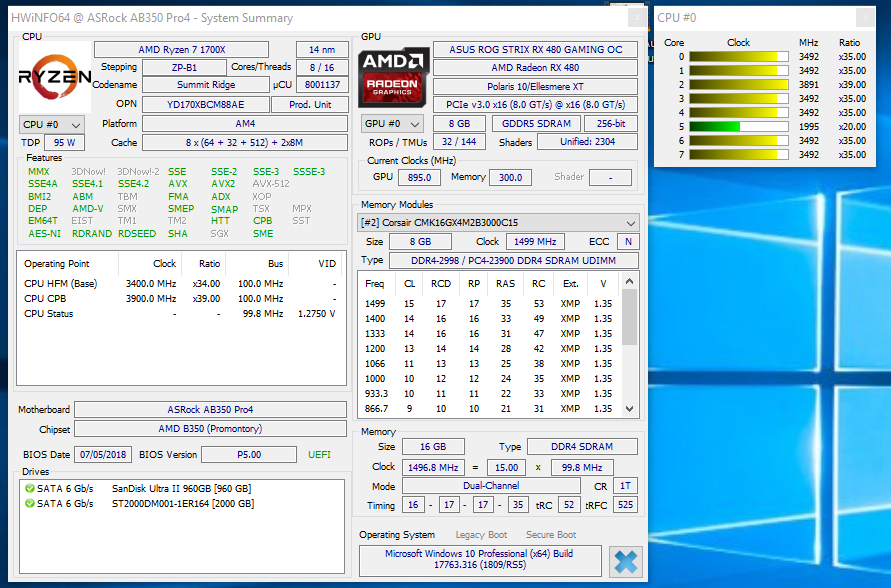891x588 pixels.
Task: Click the AMD Radeon Graphics logo
Action: [x=393, y=77]
